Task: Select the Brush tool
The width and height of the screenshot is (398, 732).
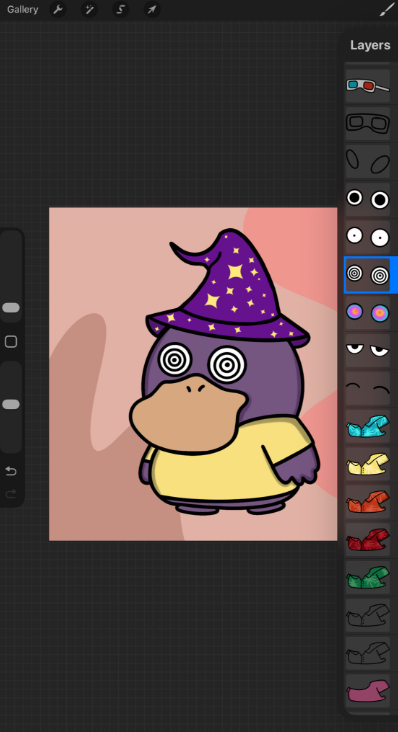Action: click(387, 10)
